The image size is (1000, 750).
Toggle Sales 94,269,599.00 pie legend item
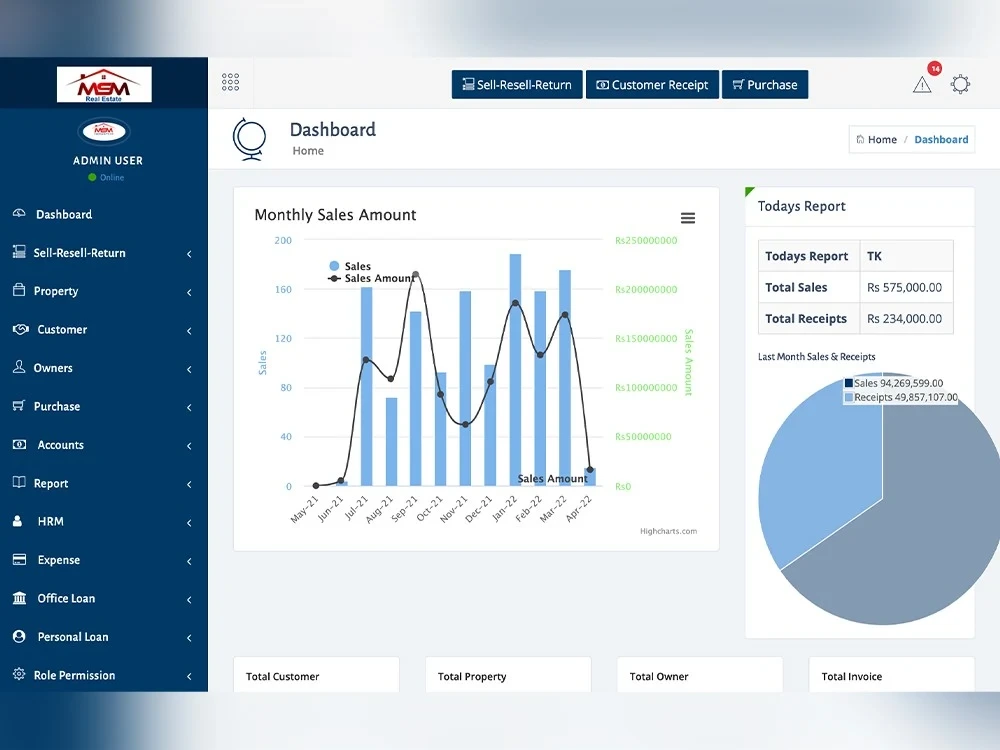(x=893, y=383)
